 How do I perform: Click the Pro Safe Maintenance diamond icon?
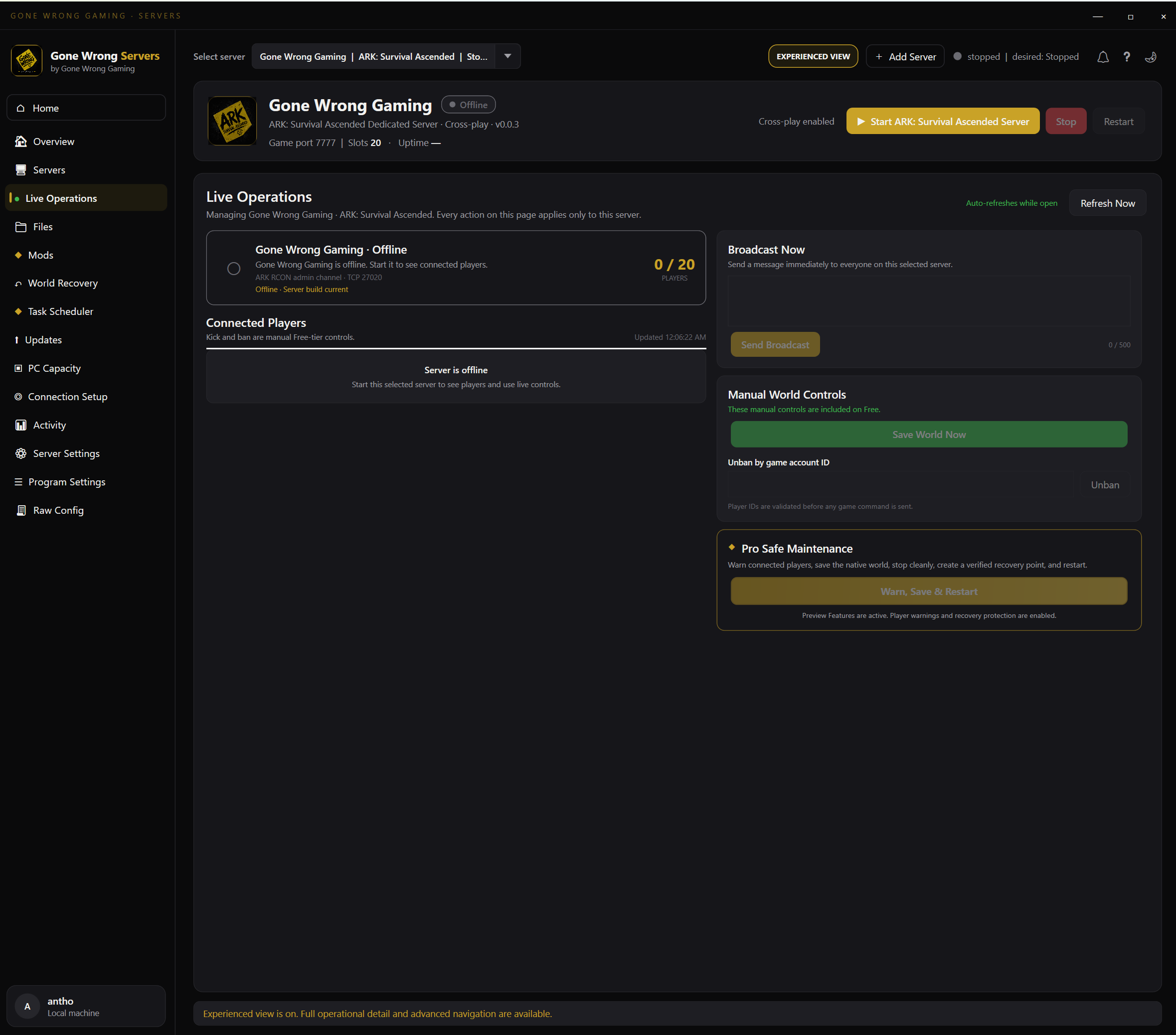pyautogui.click(x=732, y=547)
